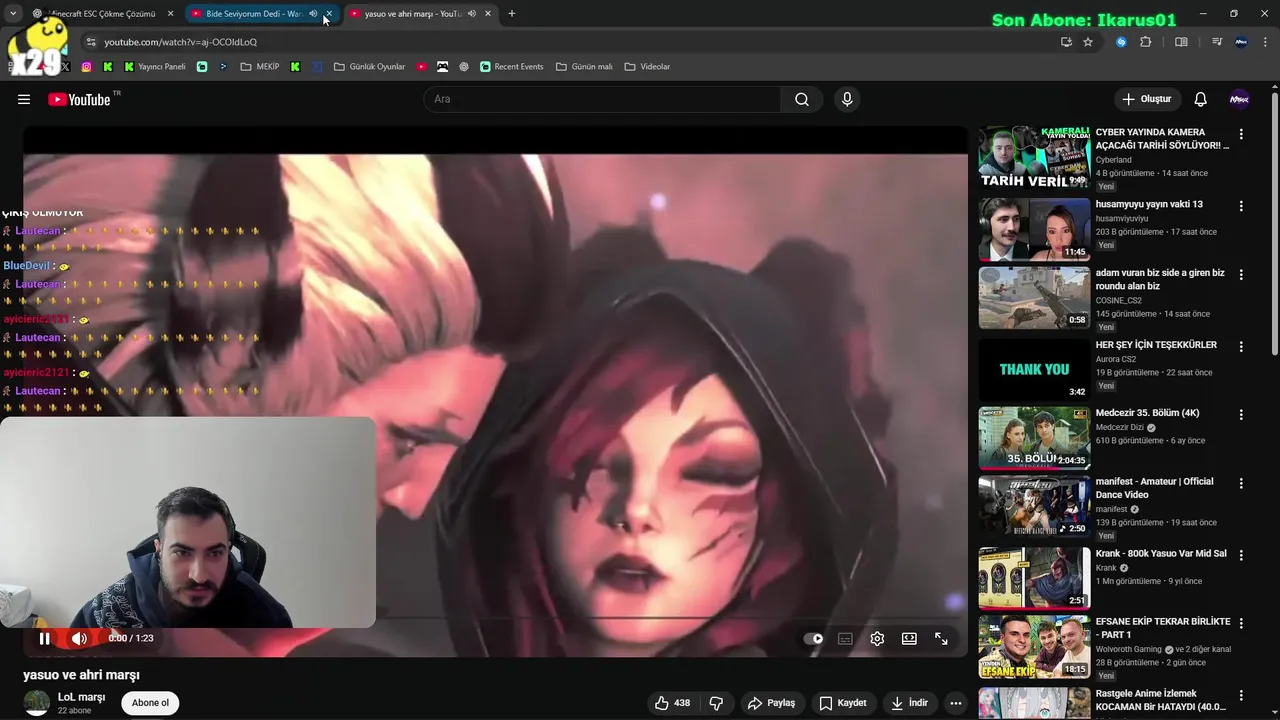Click the Oluştur create button
Image resolution: width=1280 pixels, height=720 pixels.
pyautogui.click(x=1146, y=99)
